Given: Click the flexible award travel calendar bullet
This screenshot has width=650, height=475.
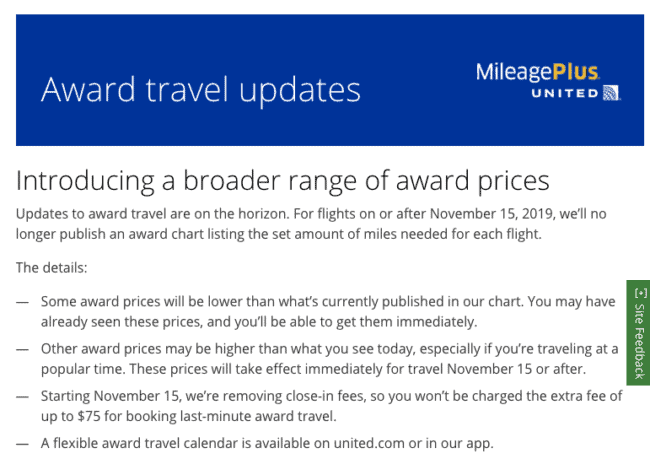Looking at the screenshot, I should (267, 443).
